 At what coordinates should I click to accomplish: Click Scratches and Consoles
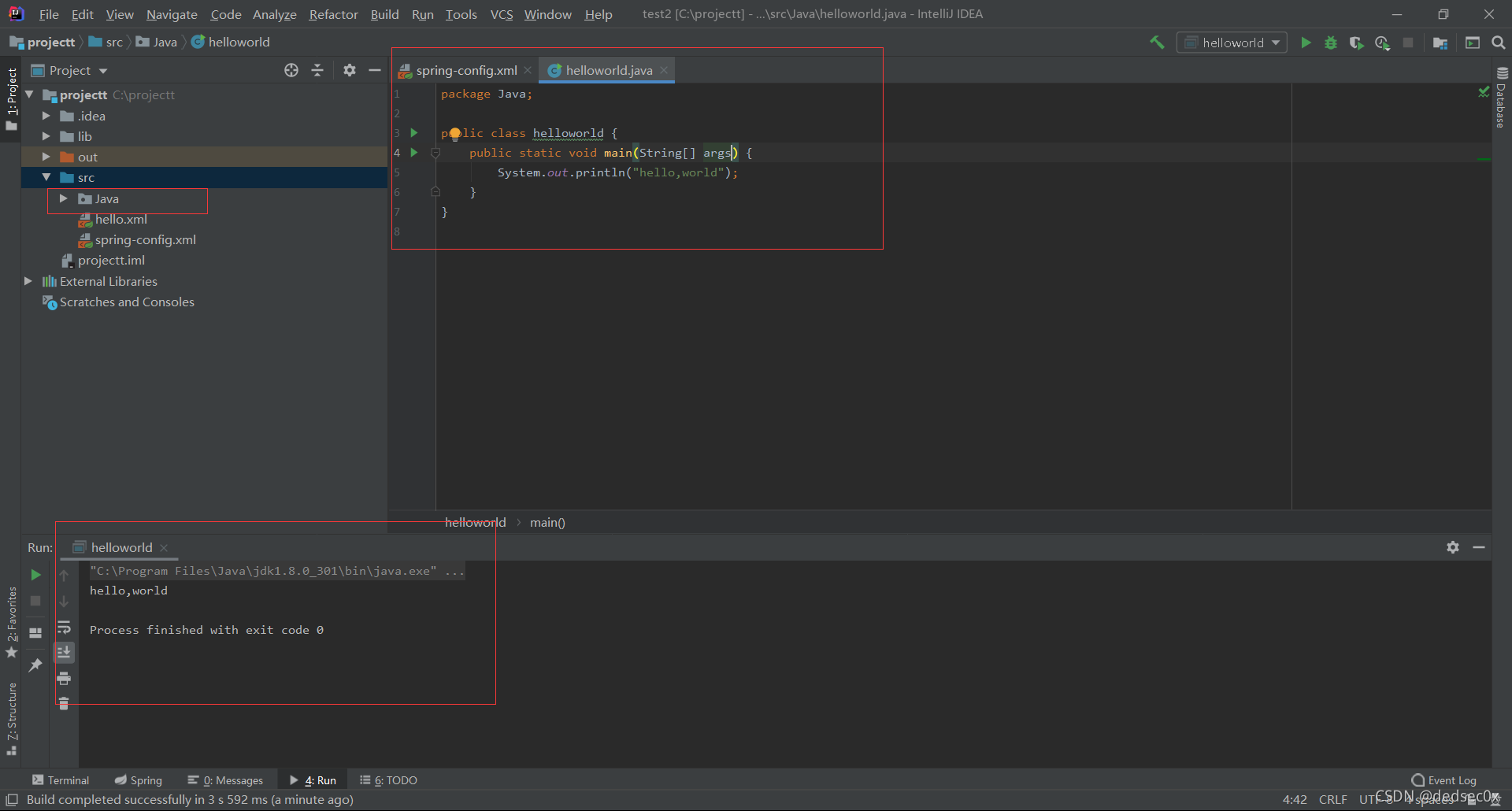point(127,302)
